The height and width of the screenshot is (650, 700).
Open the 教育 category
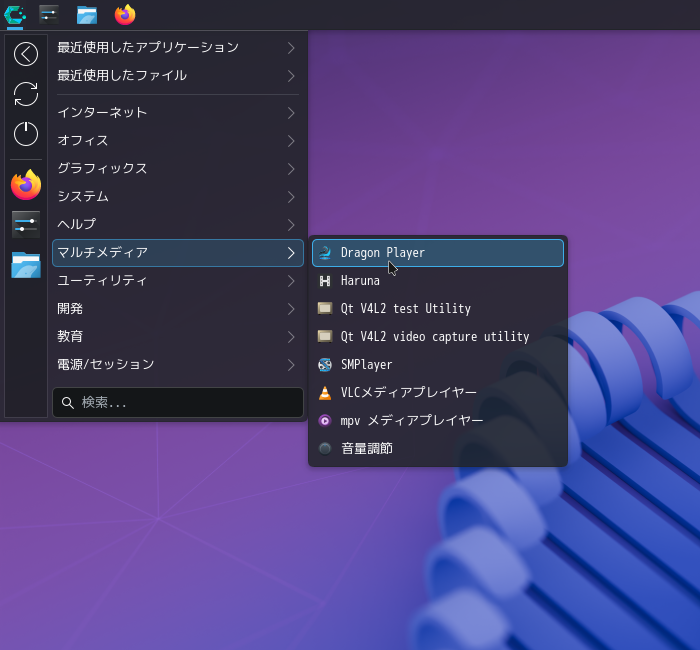178,337
